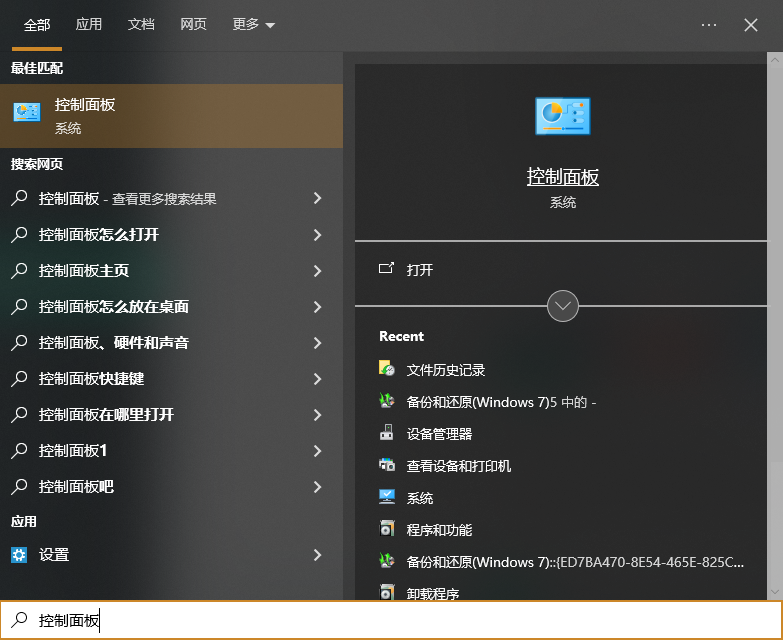
Task: Click the preview pane vertical scrollbar
Action: [x=775, y=325]
